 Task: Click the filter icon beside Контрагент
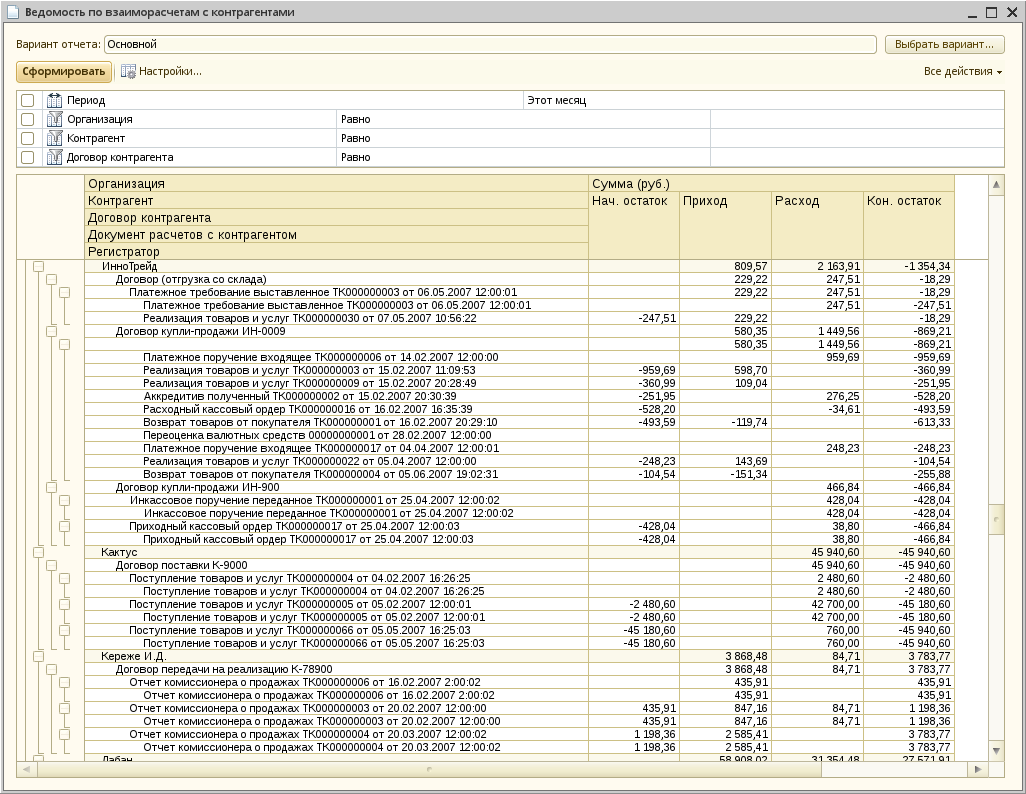click(x=54, y=138)
